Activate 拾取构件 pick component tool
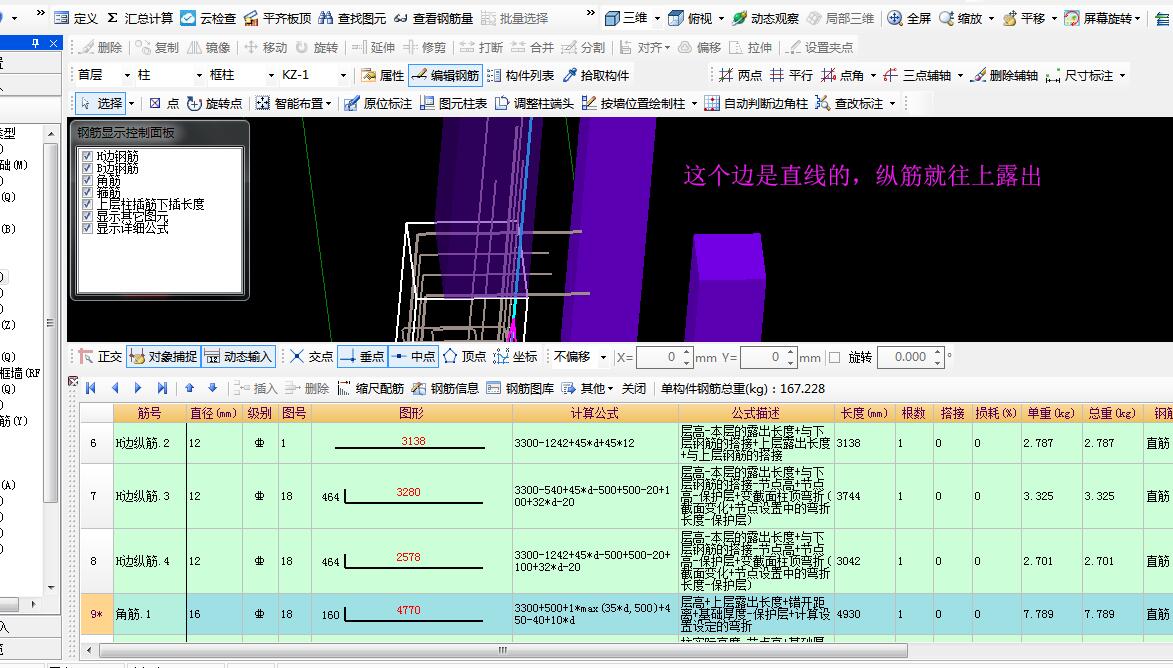Image resolution: width=1173 pixels, height=668 pixels. [x=596, y=76]
